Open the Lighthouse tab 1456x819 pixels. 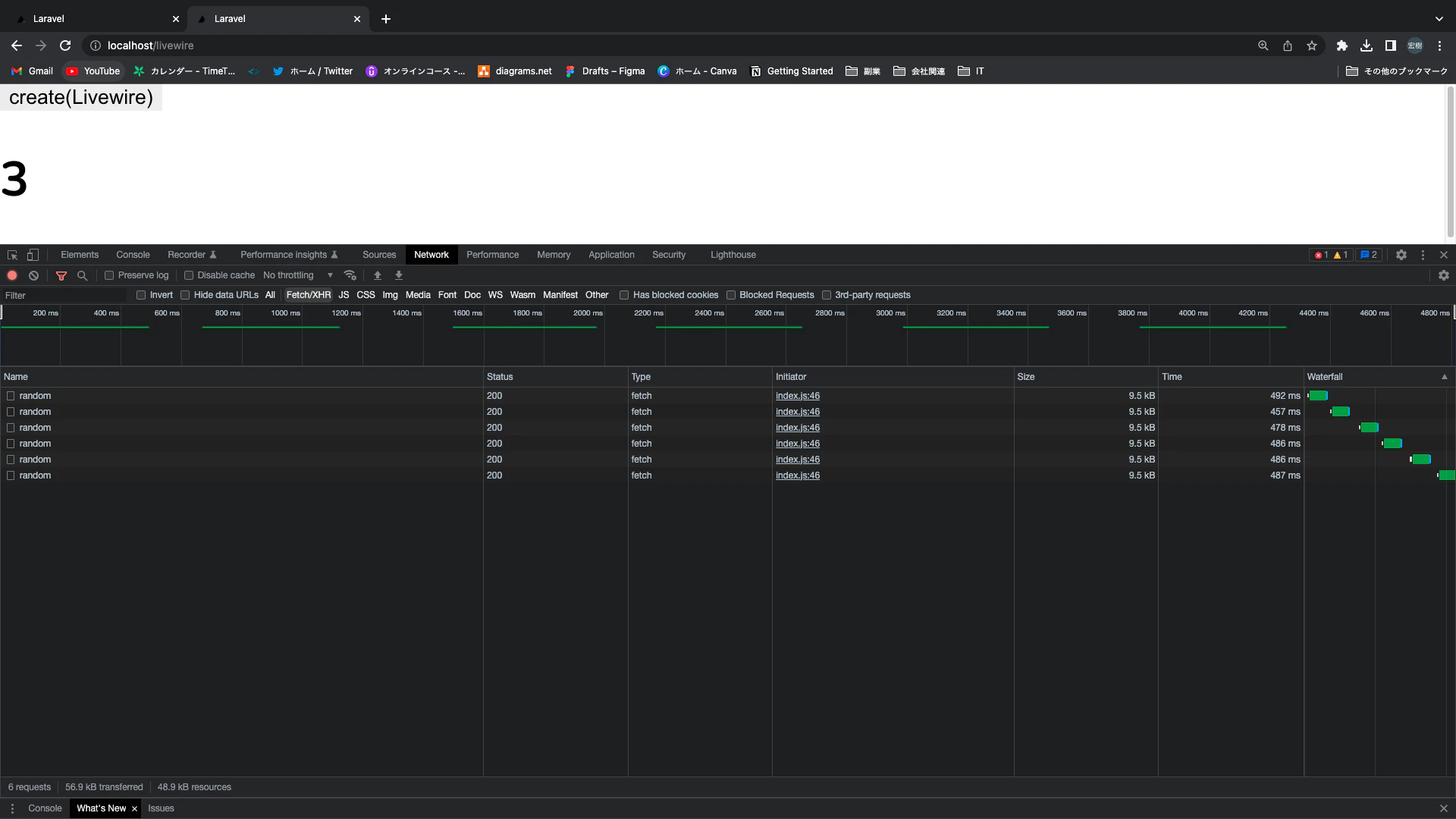(x=733, y=255)
